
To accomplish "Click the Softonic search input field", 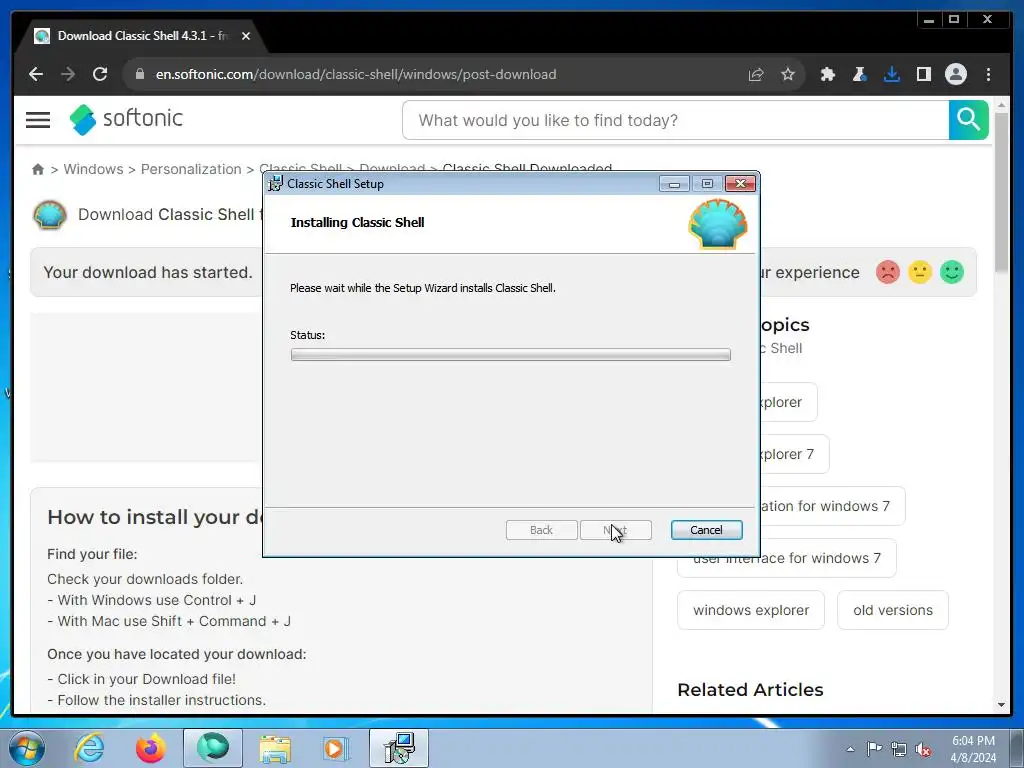I will point(676,120).
